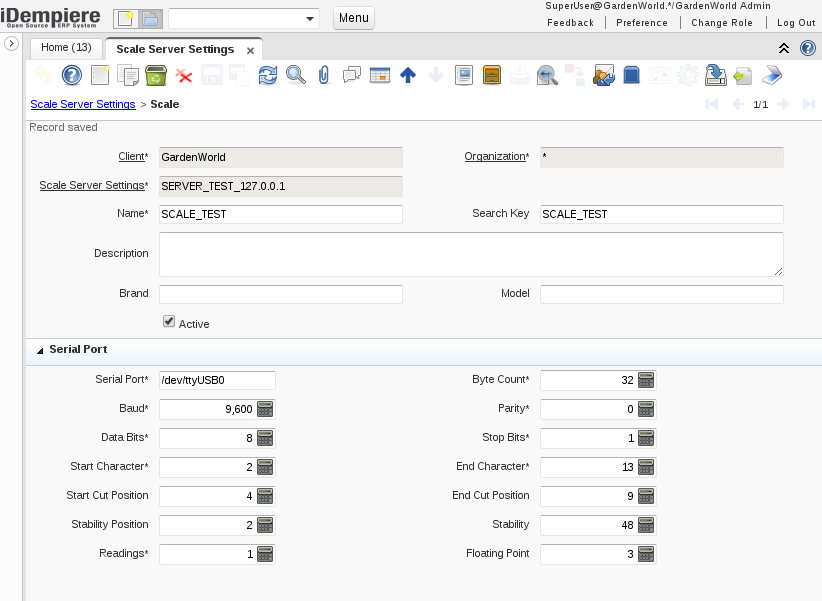
Task: Create a new record with New icon
Action: [x=99, y=75]
